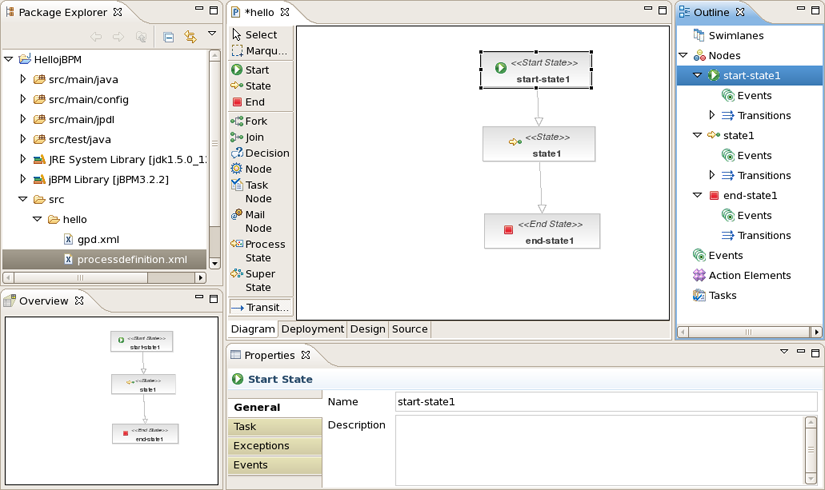This screenshot has height=490, width=825.
Task: Select the Start state palette tool
Action: click(257, 70)
